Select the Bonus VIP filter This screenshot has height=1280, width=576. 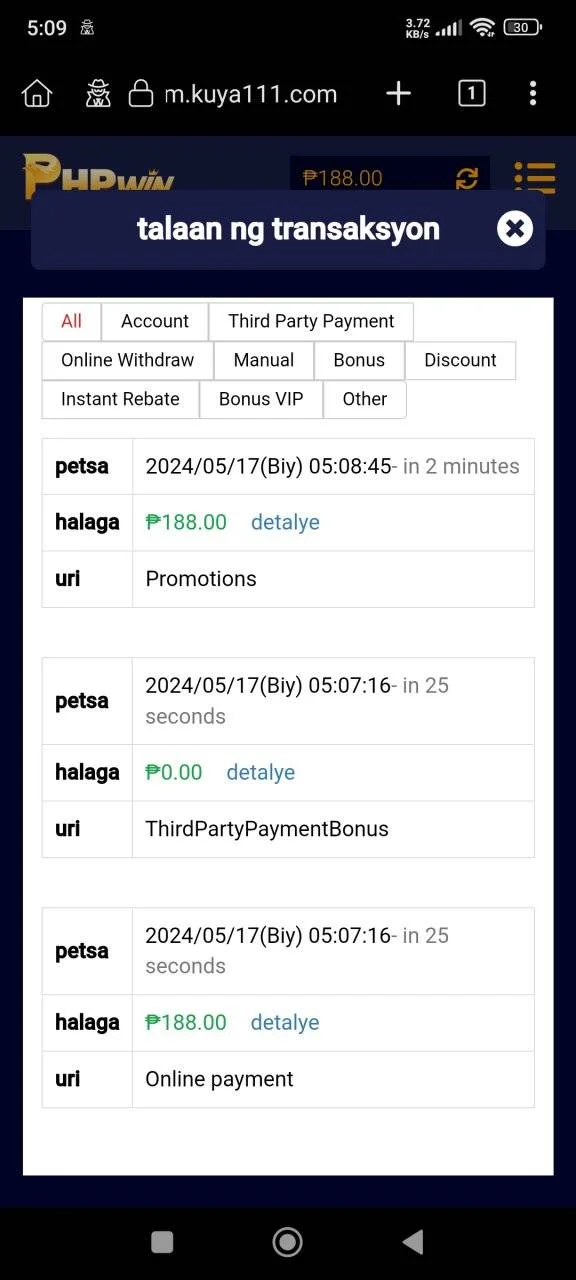click(261, 399)
